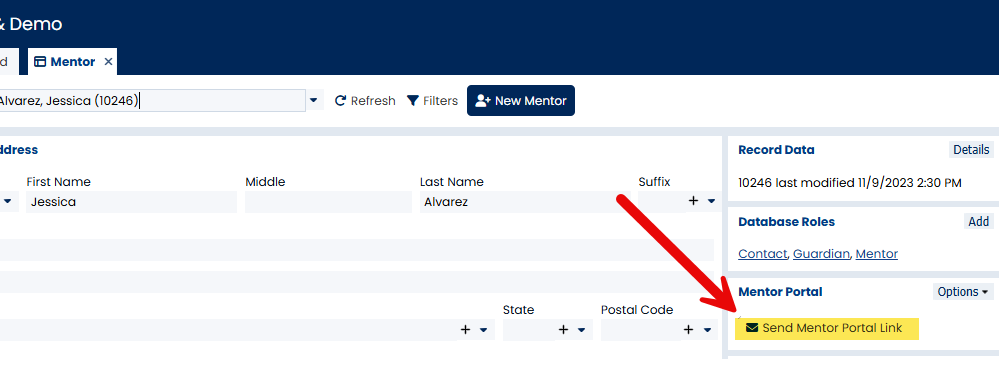This screenshot has width=1000, height=365.
Task: Add a Database Role
Action: pyautogui.click(x=978, y=221)
